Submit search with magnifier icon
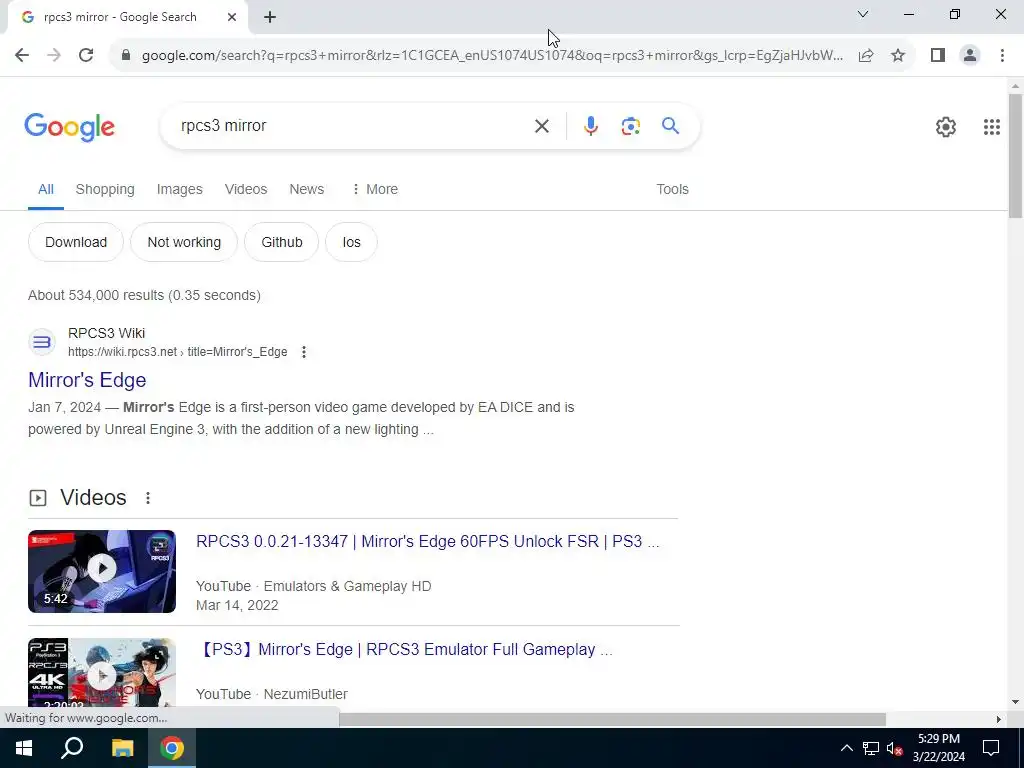Image resolution: width=1024 pixels, height=768 pixels. coord(670,126)
